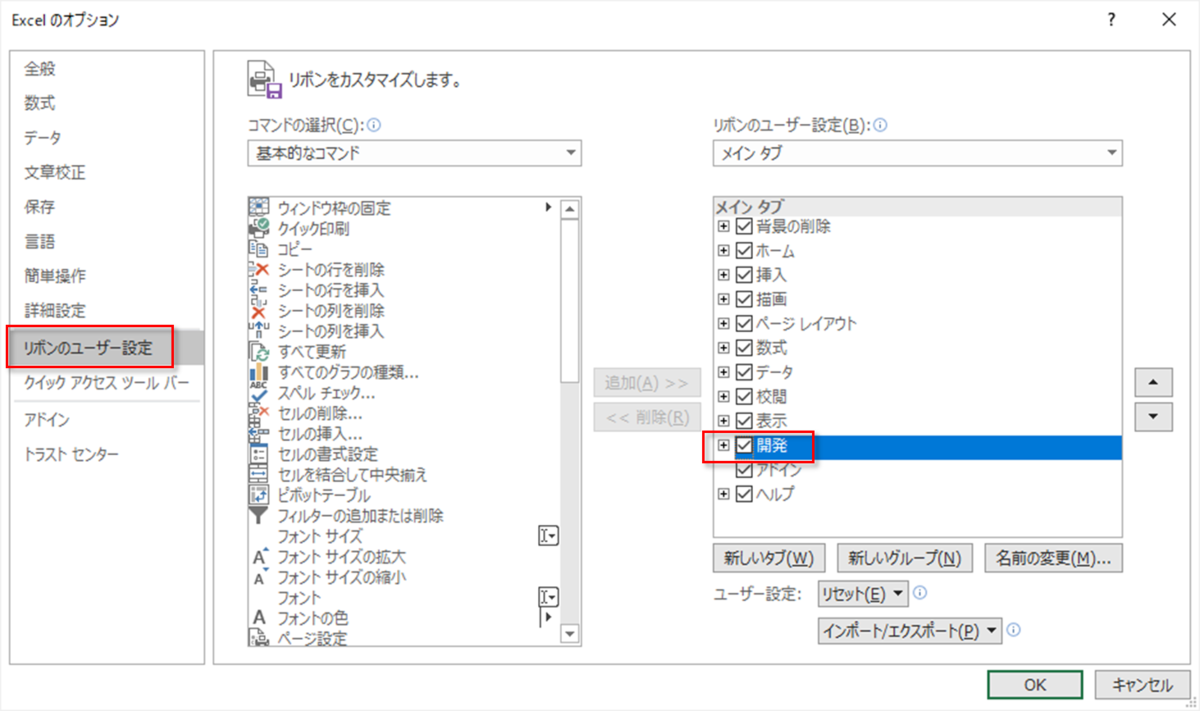Select the すべて更新 refresh icon
Viewport: 1200px width, 711px height.
click(258, 351)
